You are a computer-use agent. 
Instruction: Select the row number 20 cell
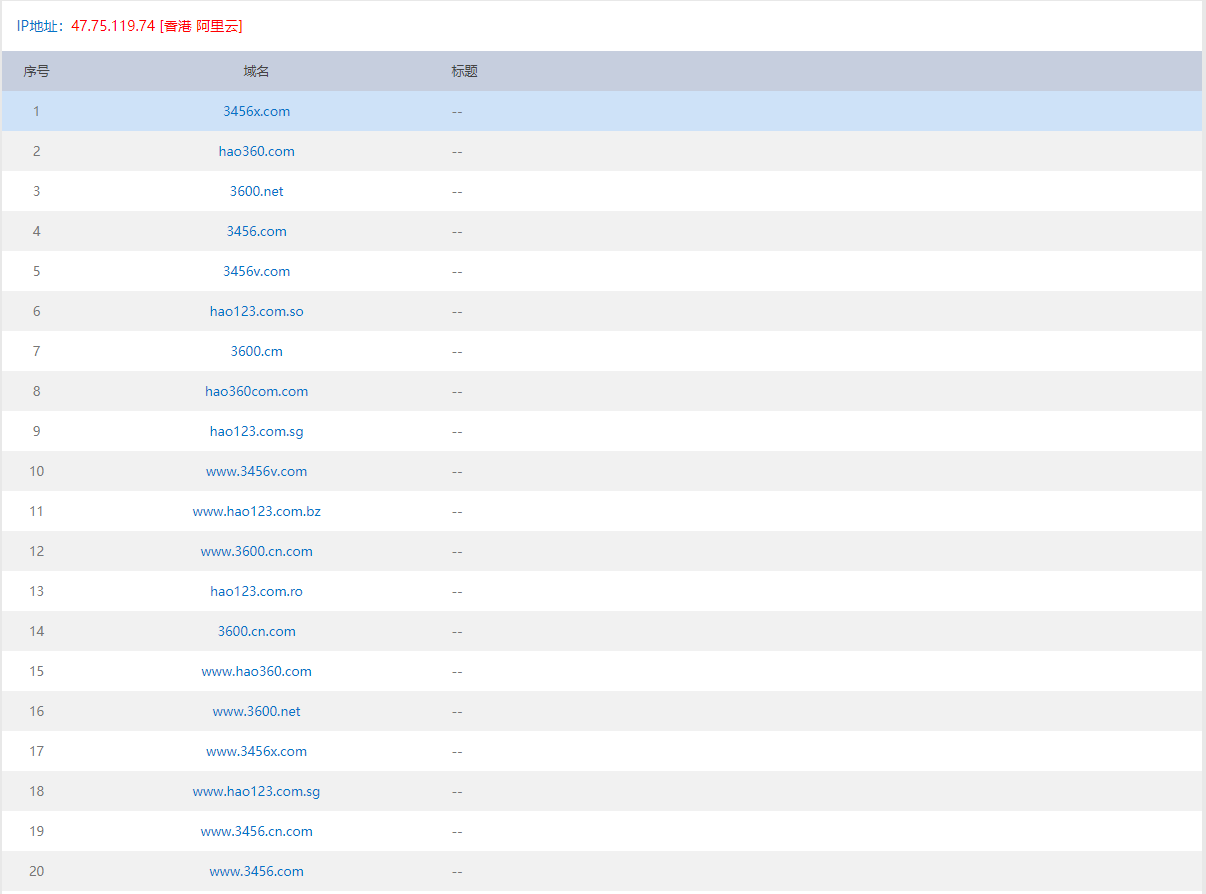tap(36, 871)
